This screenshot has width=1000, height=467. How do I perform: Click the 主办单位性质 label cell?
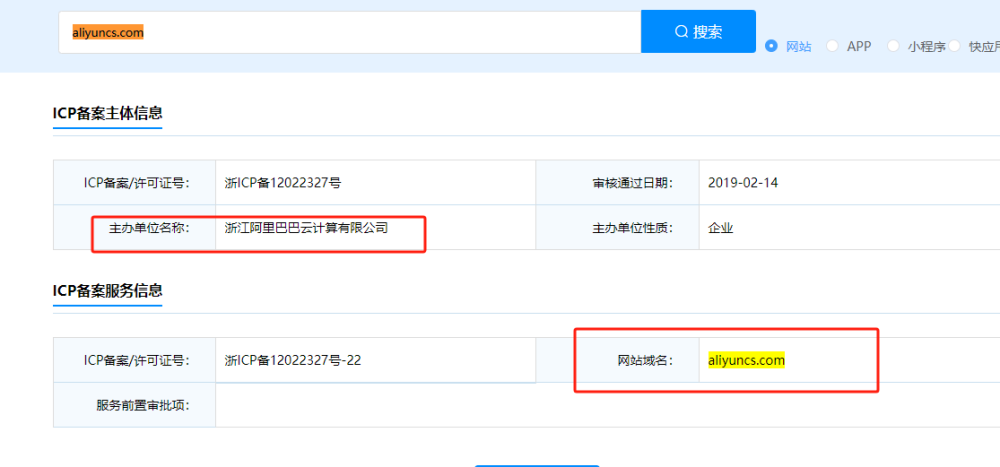click(x=617, y=227)
